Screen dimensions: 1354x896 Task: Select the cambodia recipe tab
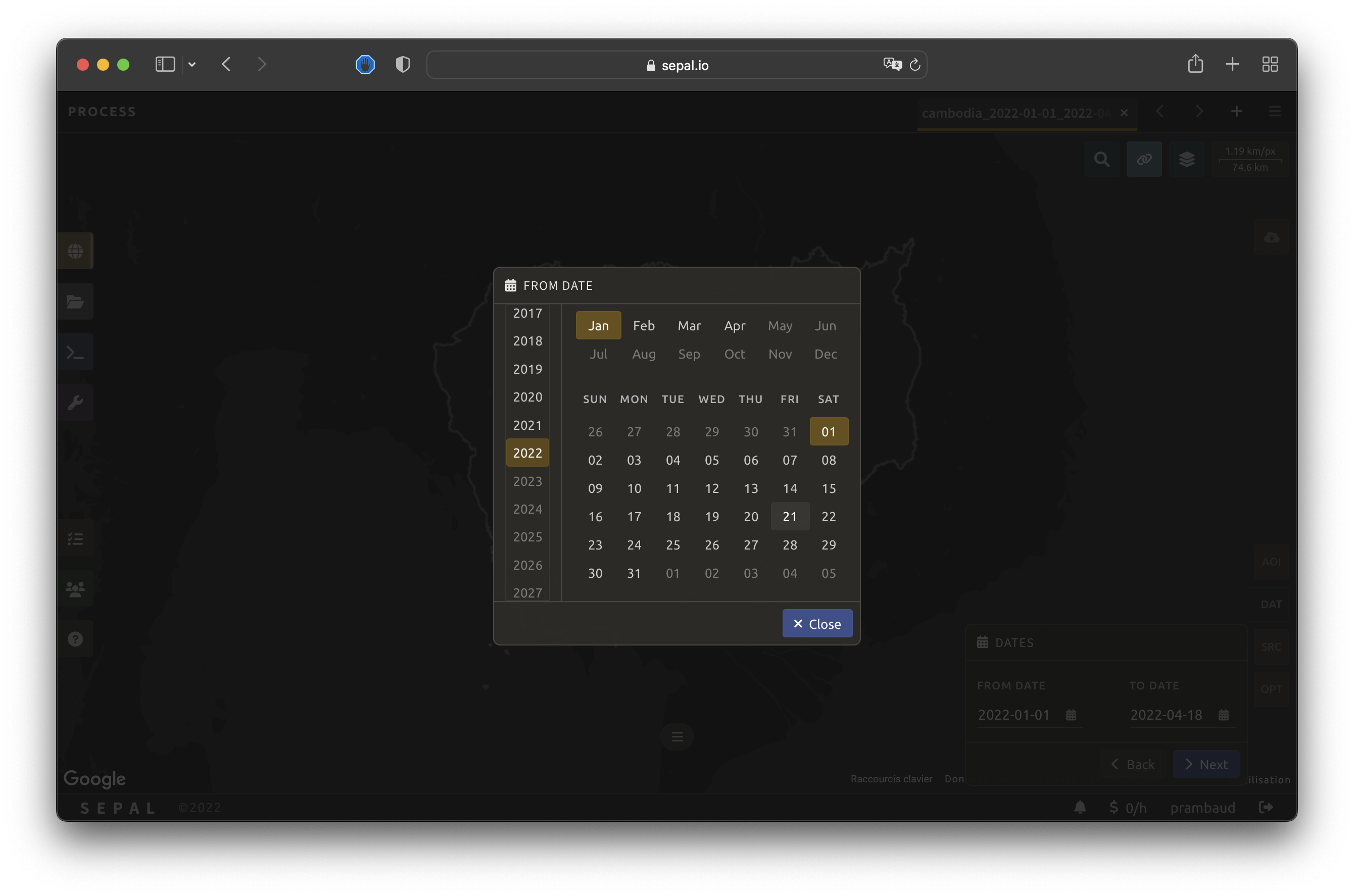tap(1015, 113)
